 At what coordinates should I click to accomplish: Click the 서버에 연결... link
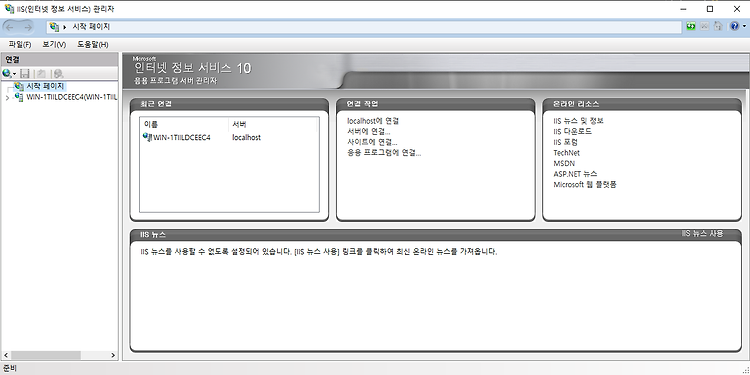coord(369,132)
